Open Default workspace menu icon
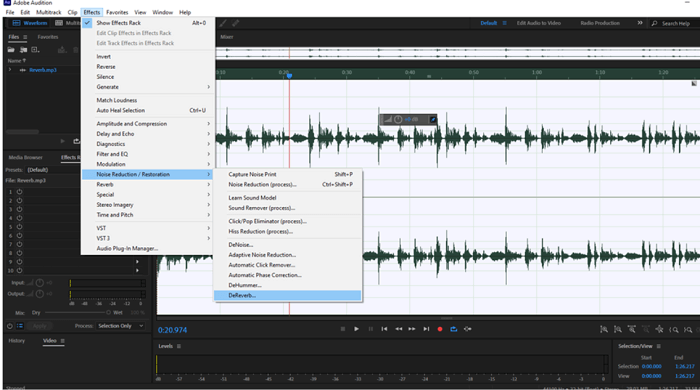The width and height of the screenshot is (700, 390). tap(504, 23)
